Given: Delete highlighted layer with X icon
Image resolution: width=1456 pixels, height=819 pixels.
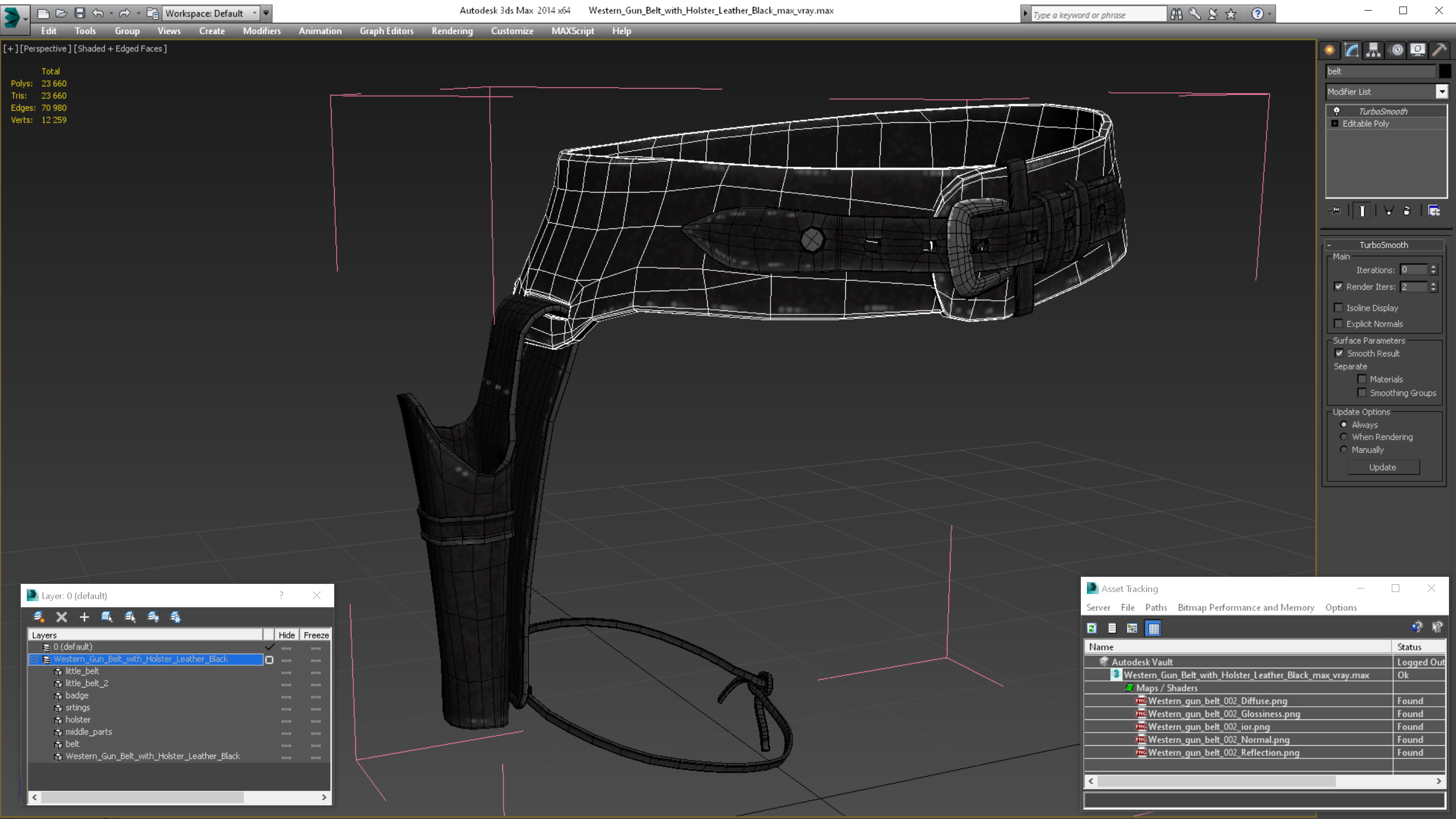Looking at the screenshot, I should coord(62,617).
